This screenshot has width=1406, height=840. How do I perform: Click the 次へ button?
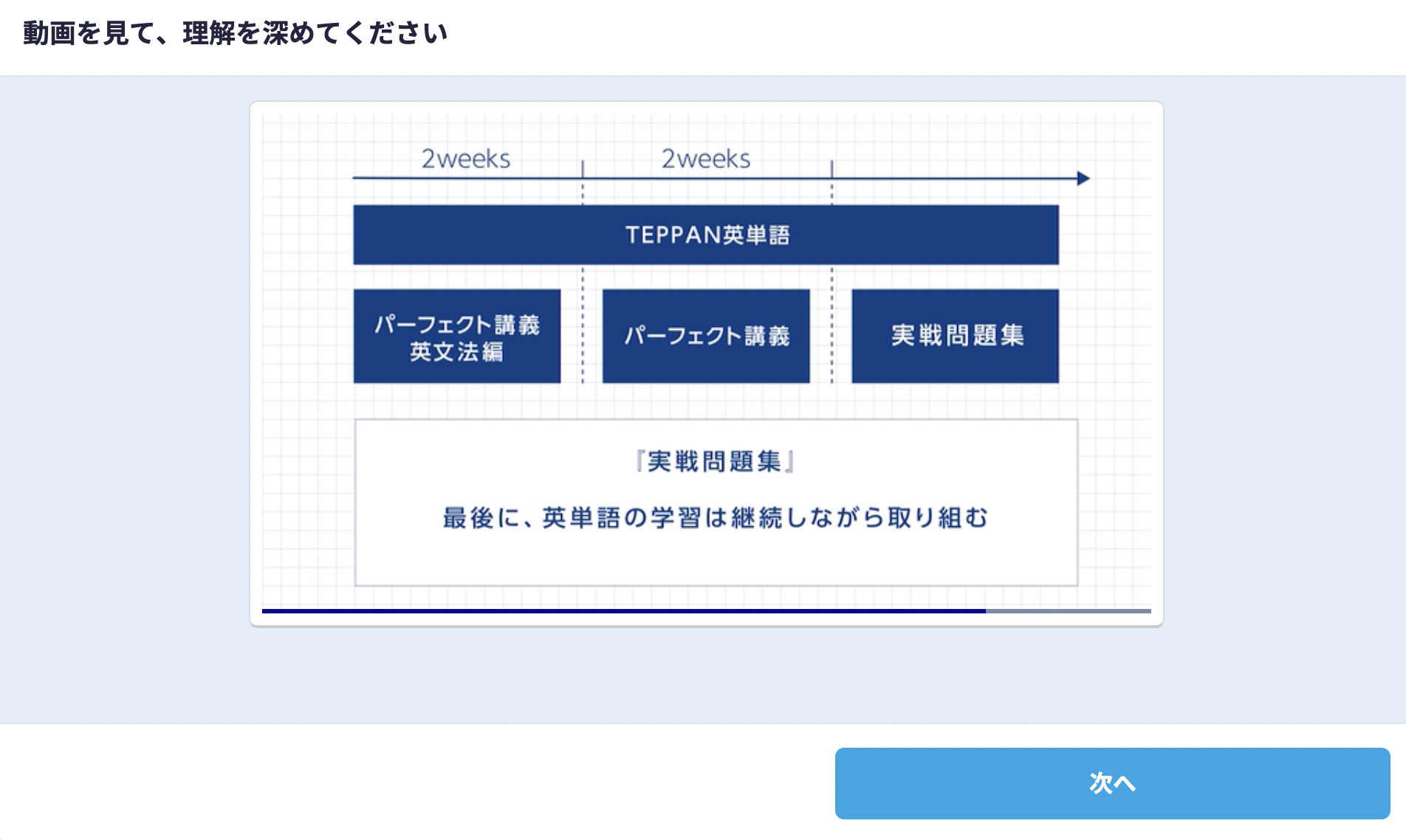pyautogui.click(x=1112, y=783)
